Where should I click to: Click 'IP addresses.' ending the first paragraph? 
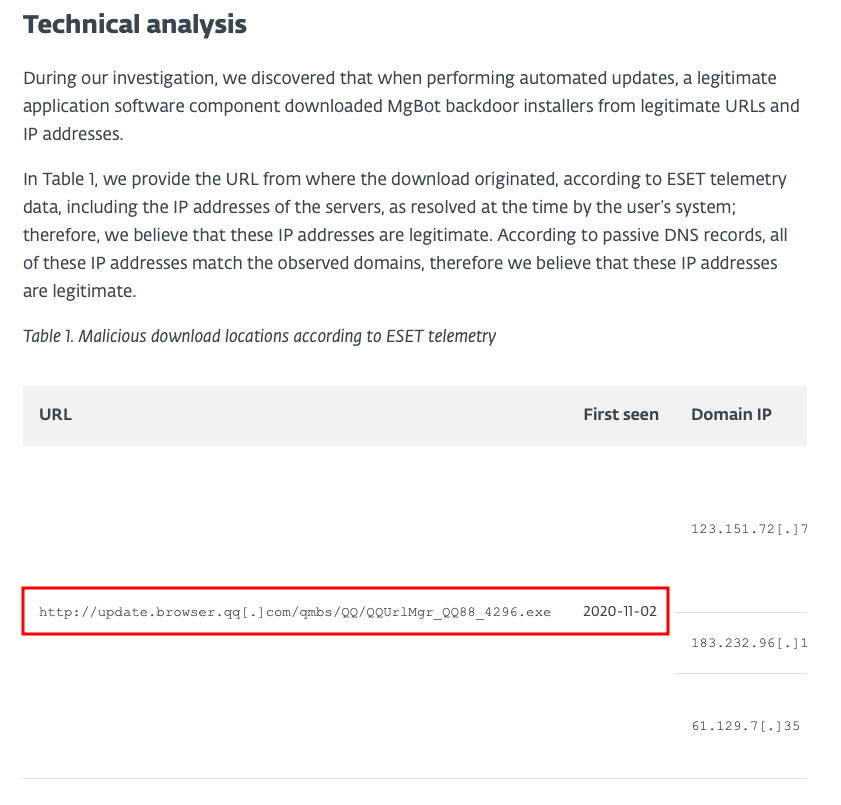pyautogui.click(x=73, y=134)
